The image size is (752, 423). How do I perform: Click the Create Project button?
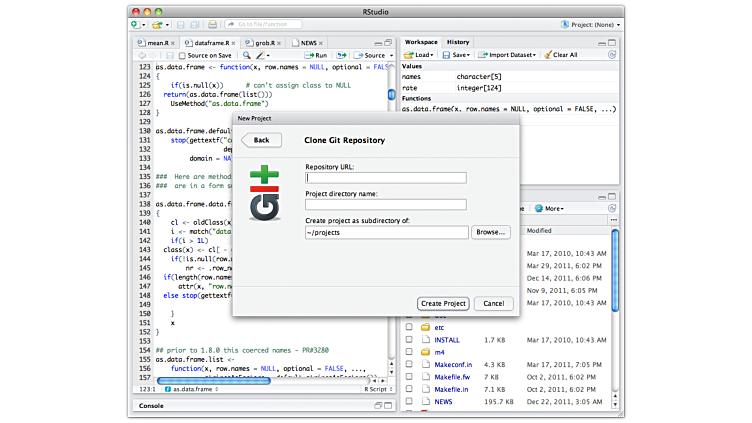(443, 303)
